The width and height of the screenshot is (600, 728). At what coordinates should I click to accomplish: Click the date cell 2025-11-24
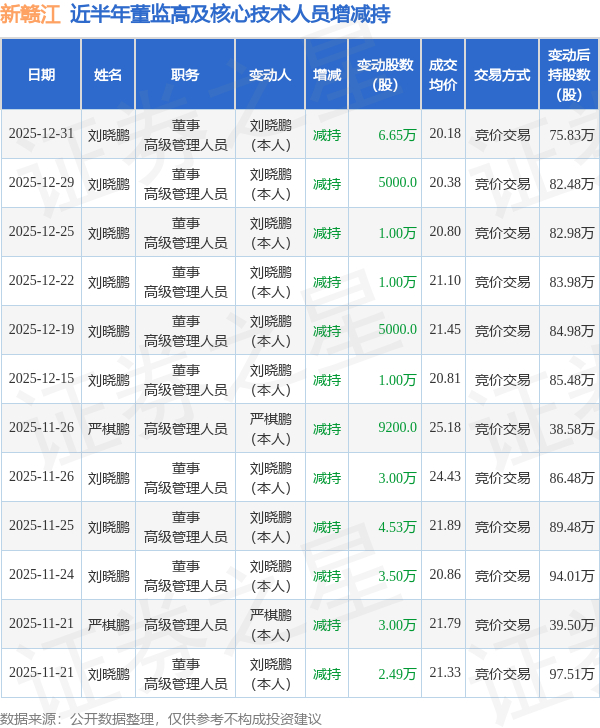[x=41, y=575]
